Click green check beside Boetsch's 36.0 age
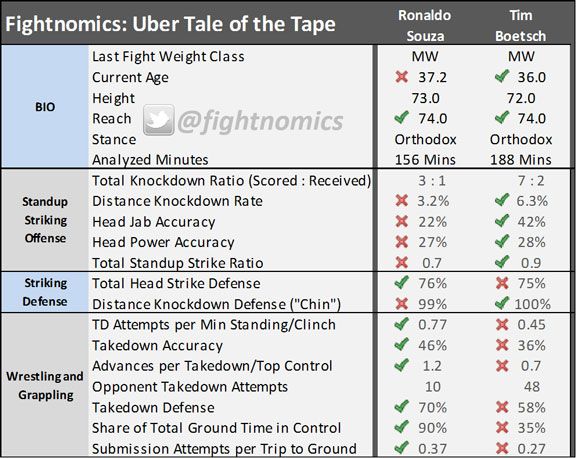The height and width of the screenshot is (458, 576). (x=501, y=76)
